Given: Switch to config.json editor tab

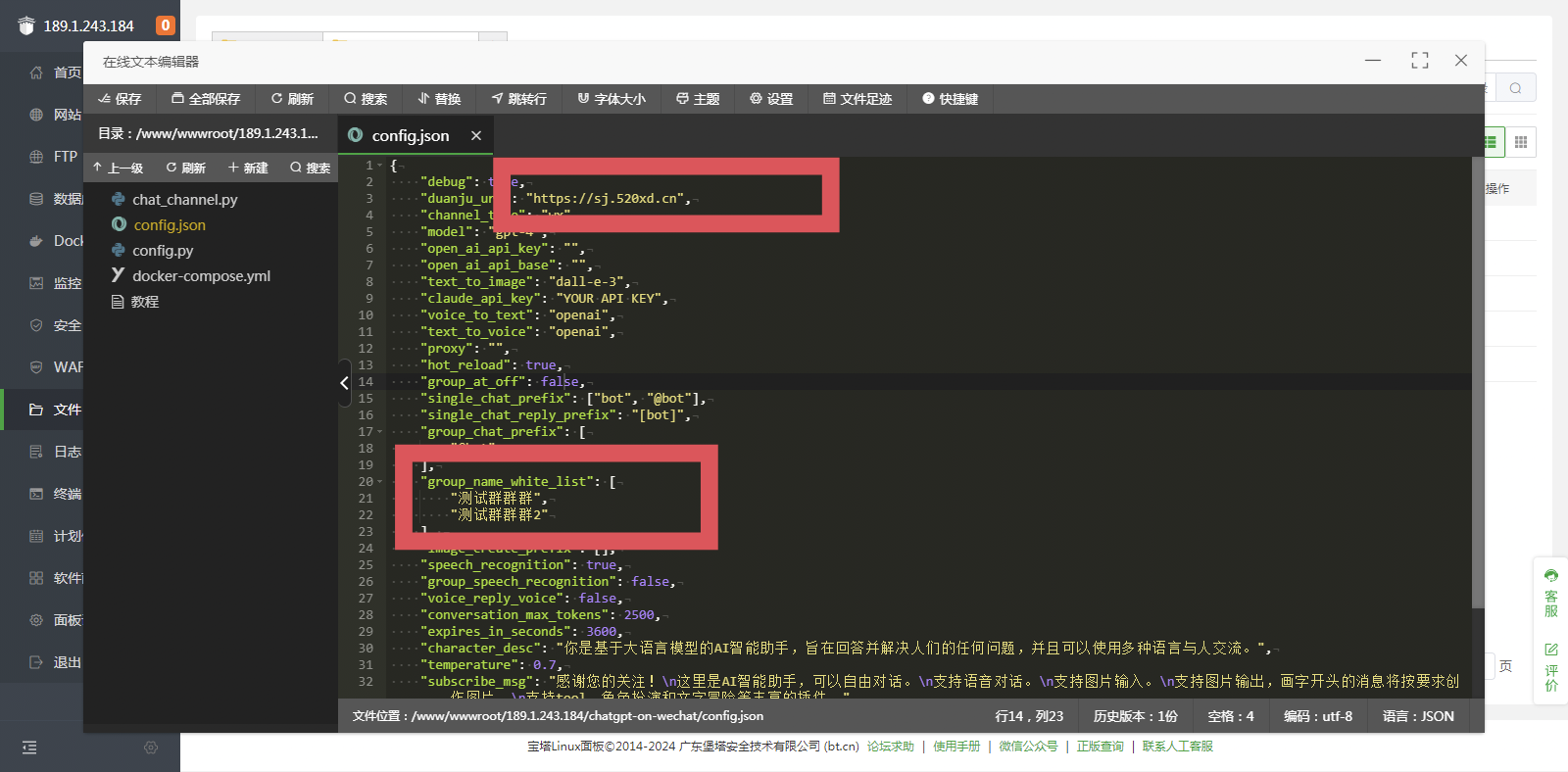Looking at the screenshot, I should coord(409,135).
